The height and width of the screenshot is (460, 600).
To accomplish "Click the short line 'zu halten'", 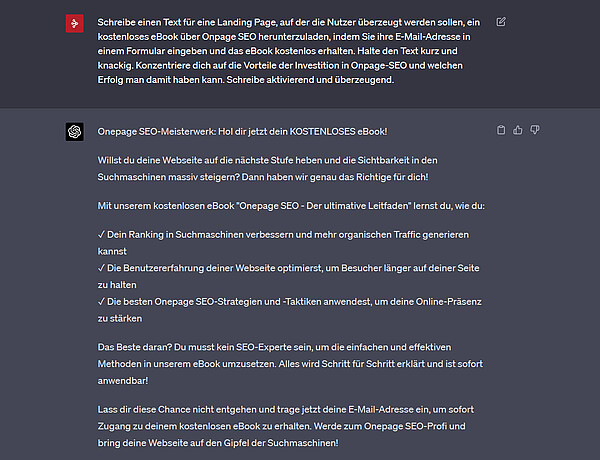I will 117,285.
